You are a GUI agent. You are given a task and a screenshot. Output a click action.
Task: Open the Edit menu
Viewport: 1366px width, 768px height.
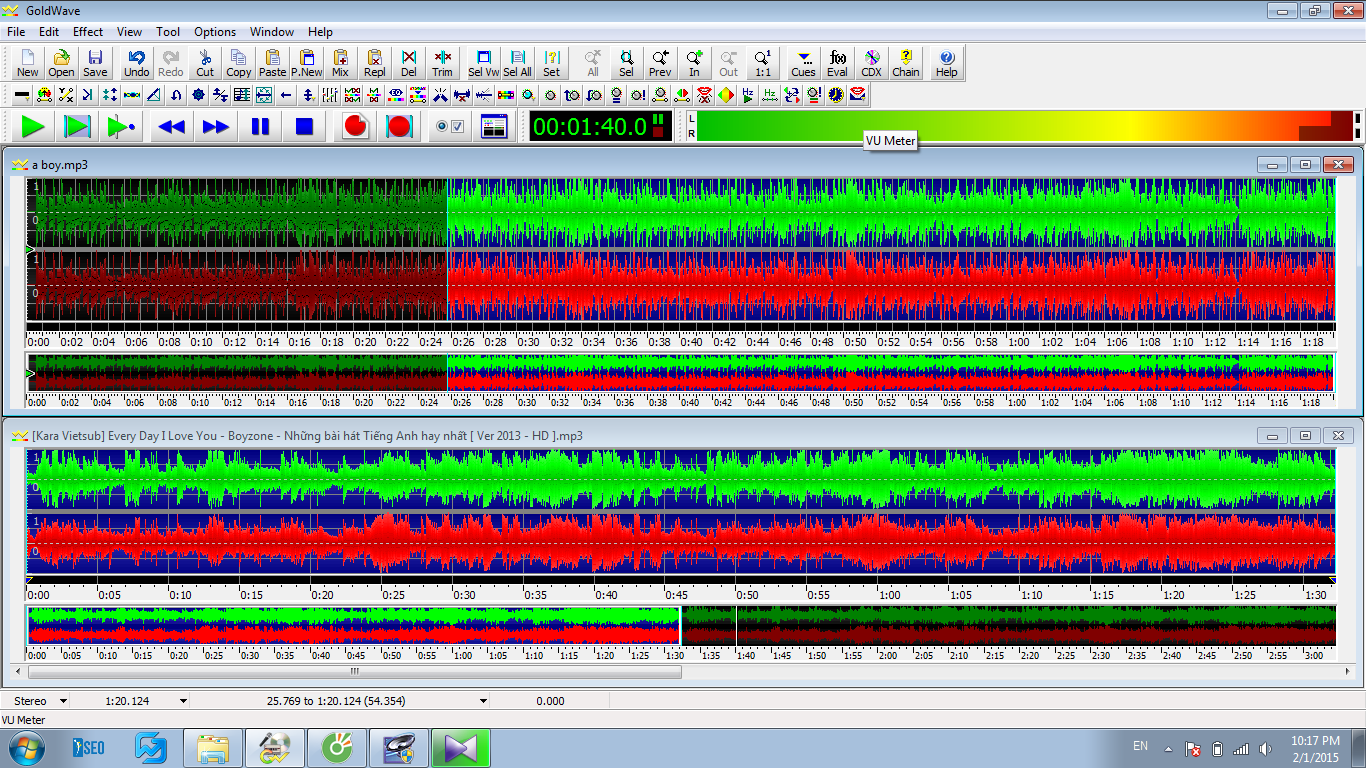(x=49, y=32)
